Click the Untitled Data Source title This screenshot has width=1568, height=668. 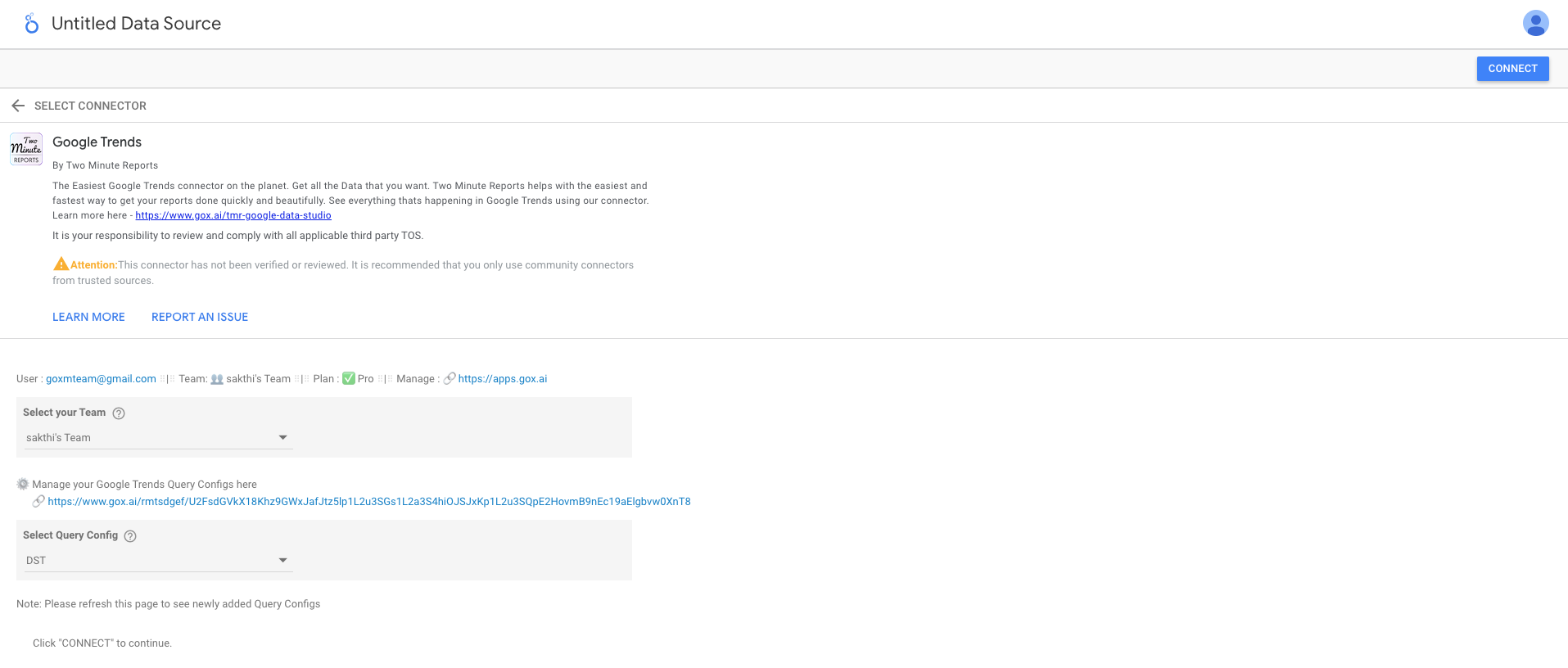click(136, 24)
